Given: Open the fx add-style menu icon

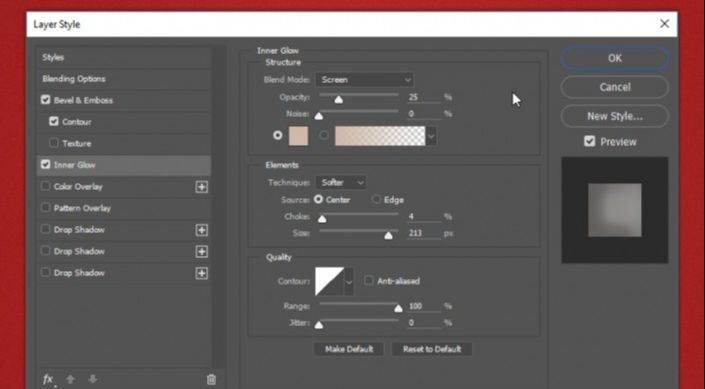Looking at the screenshot, I should point(48,380).
